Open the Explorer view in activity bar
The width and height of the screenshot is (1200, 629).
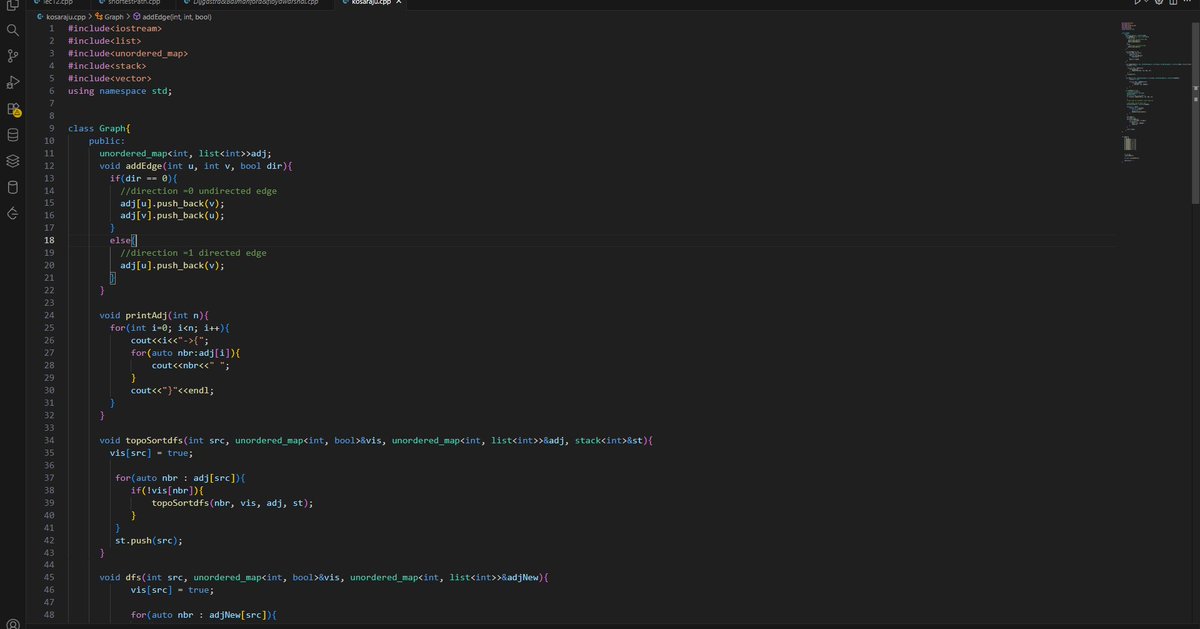tap(12, 4)
